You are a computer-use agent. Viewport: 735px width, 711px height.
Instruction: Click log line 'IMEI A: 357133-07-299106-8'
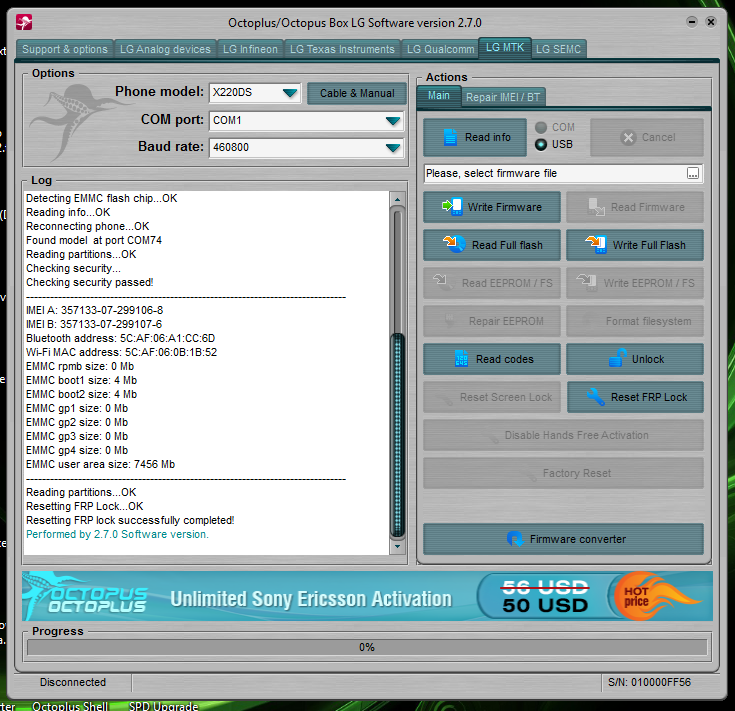coord(95,310)
